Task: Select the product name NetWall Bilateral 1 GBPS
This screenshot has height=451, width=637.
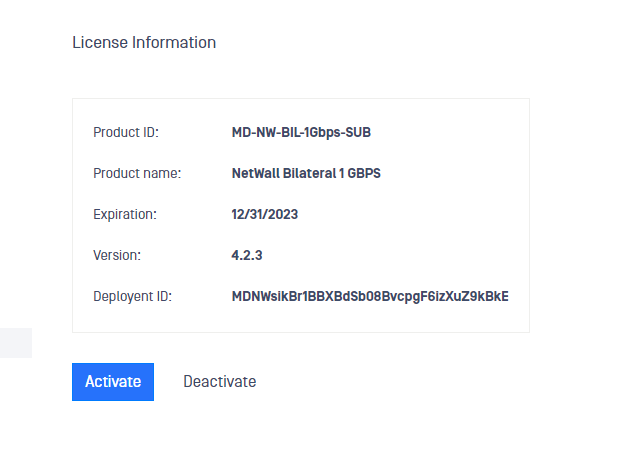Action: 306,173
